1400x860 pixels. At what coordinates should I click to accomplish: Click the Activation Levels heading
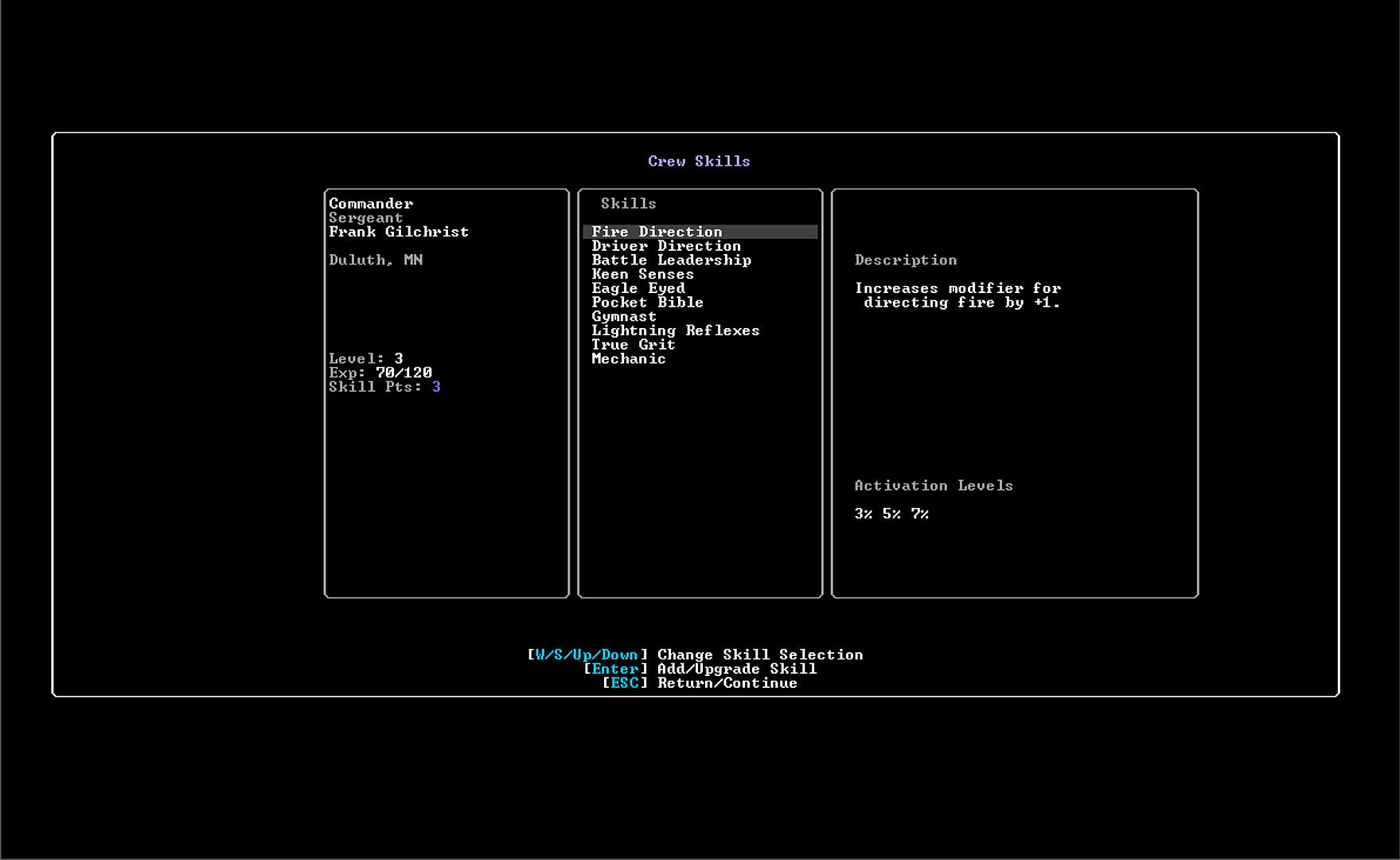point(934,486)
